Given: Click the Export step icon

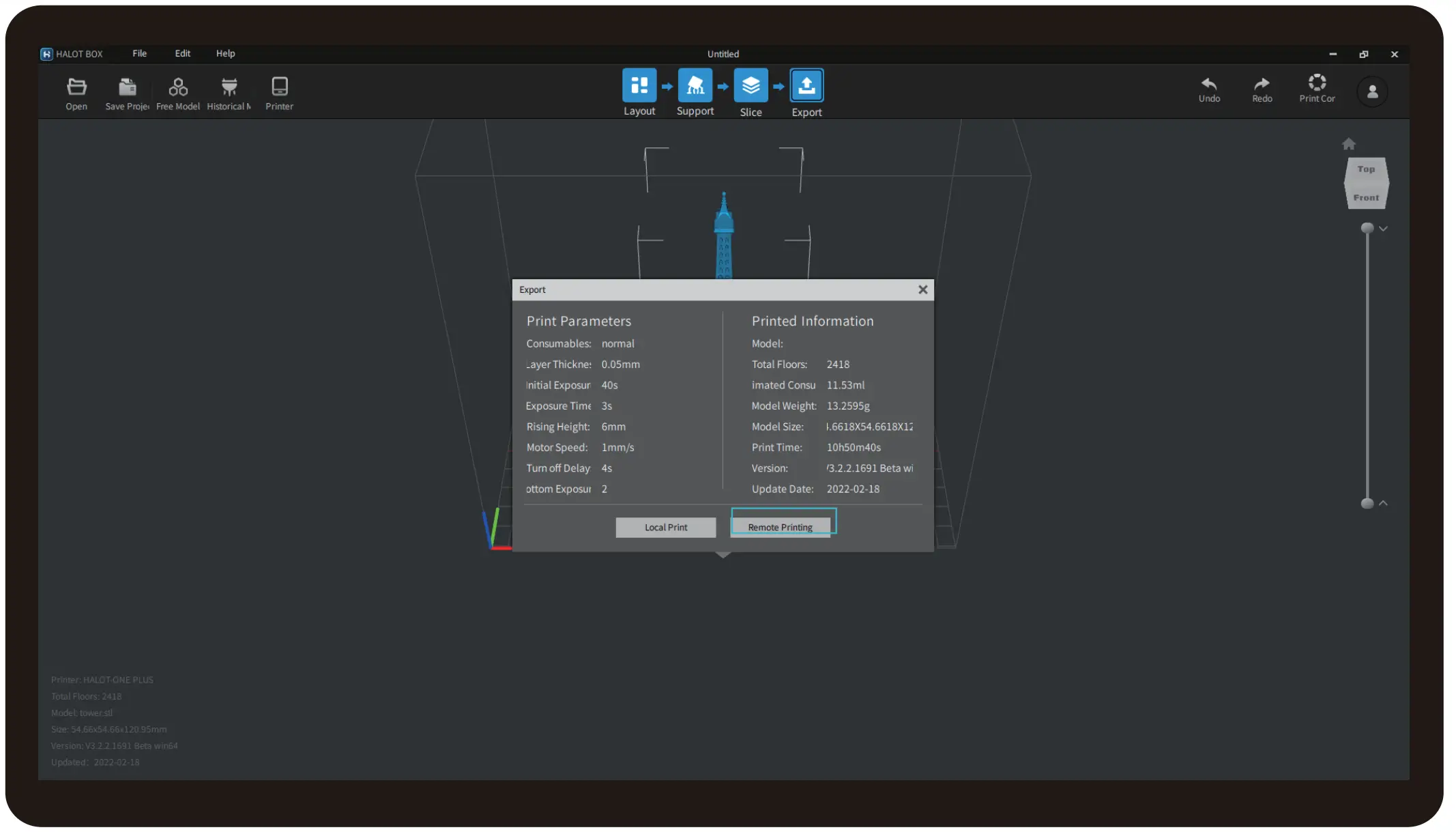Looking at the screenshot, I should tap(806, 85).
